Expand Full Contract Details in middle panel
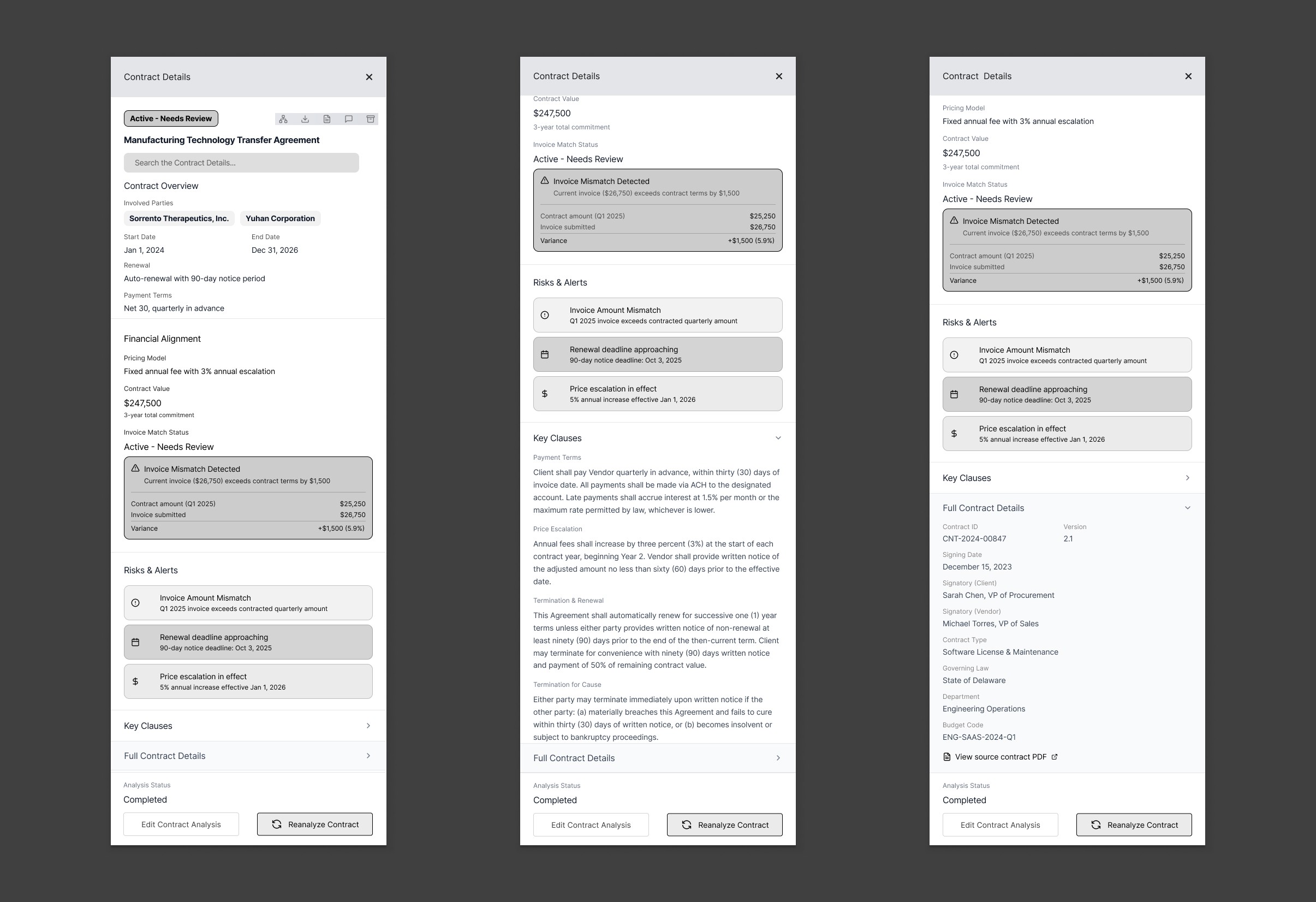The image size is (1316, 902). tap(778, 758)
